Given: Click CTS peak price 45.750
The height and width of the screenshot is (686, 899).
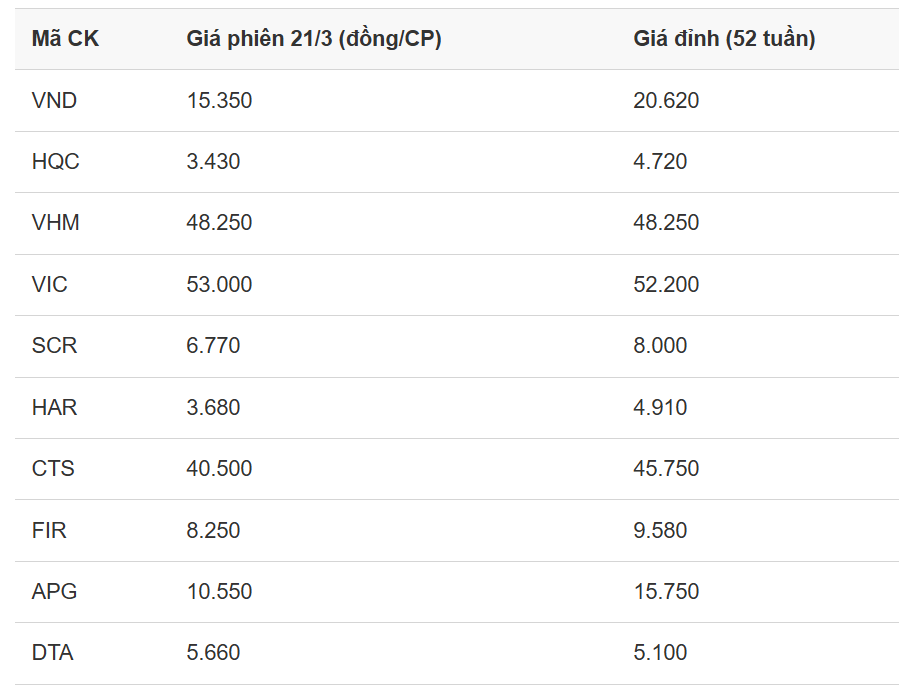Looking at the screenshot, I should click(x=666, y=468).
